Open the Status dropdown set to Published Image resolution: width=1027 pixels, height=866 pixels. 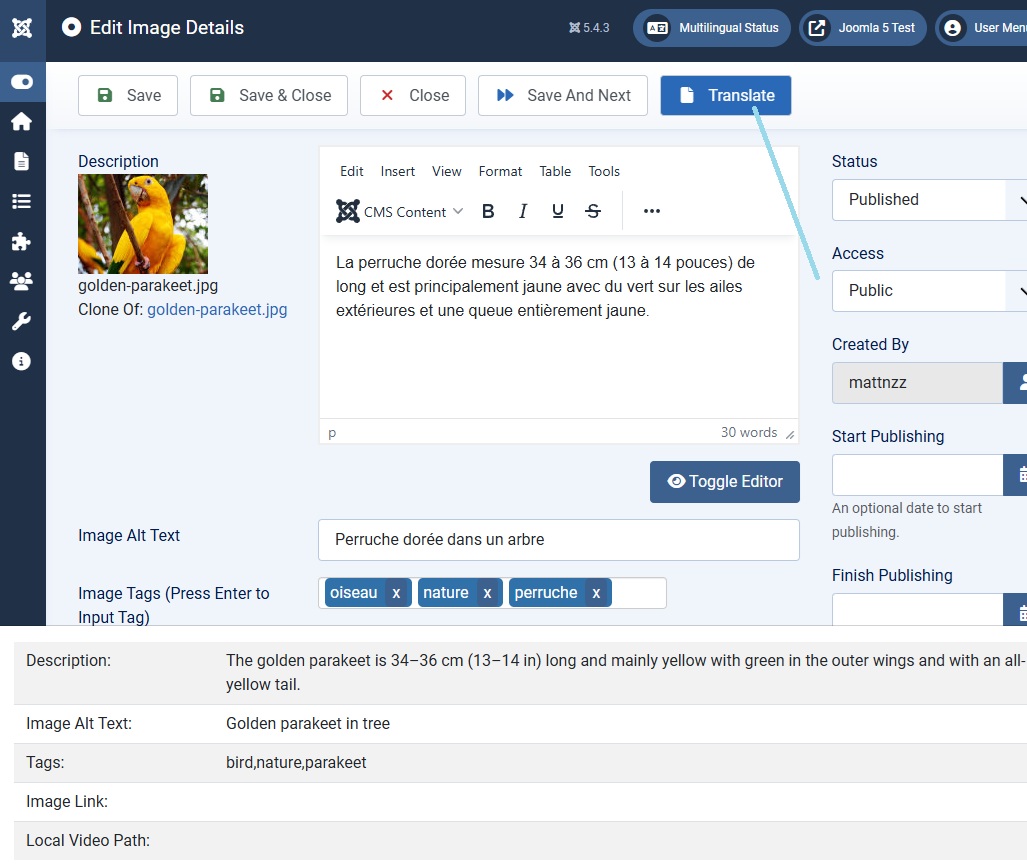coord(929,200)
